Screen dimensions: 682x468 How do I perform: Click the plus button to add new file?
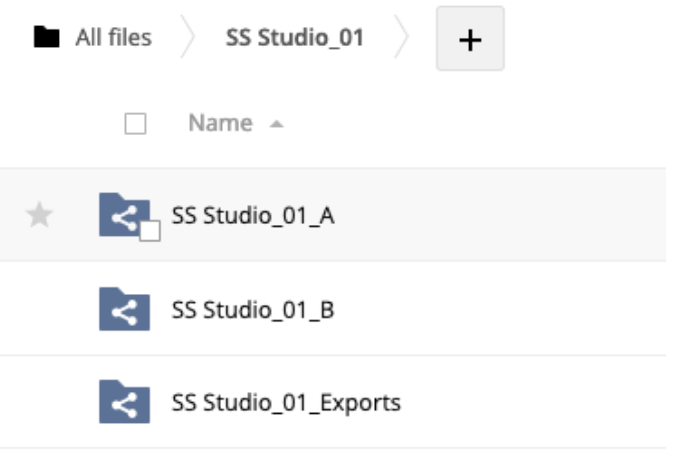tap(470, 38)
